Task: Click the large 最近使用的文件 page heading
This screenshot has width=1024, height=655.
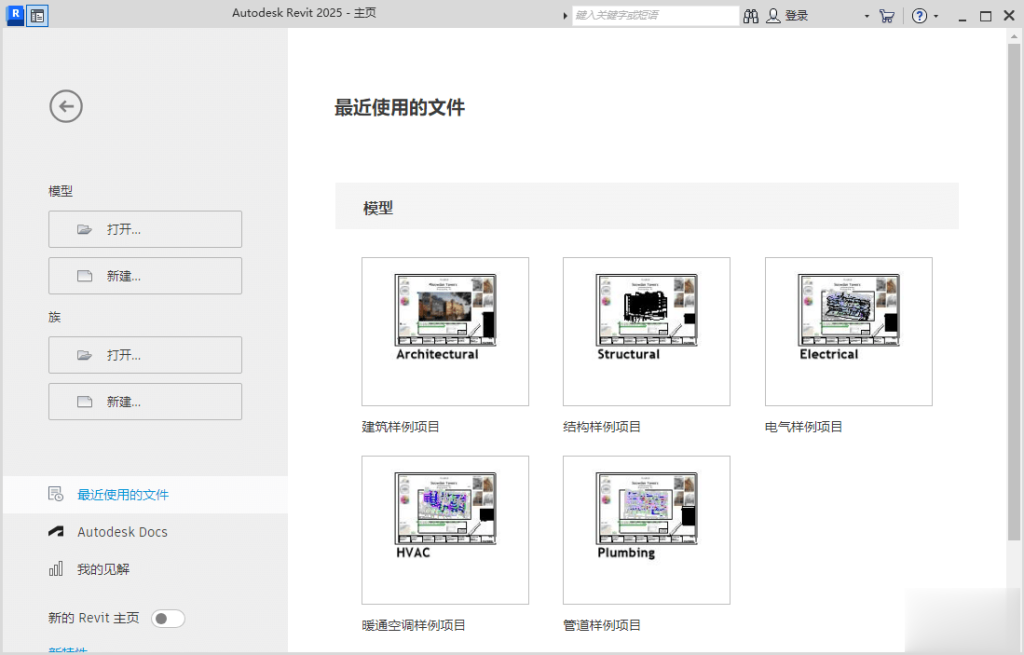Action: (400, 107)
